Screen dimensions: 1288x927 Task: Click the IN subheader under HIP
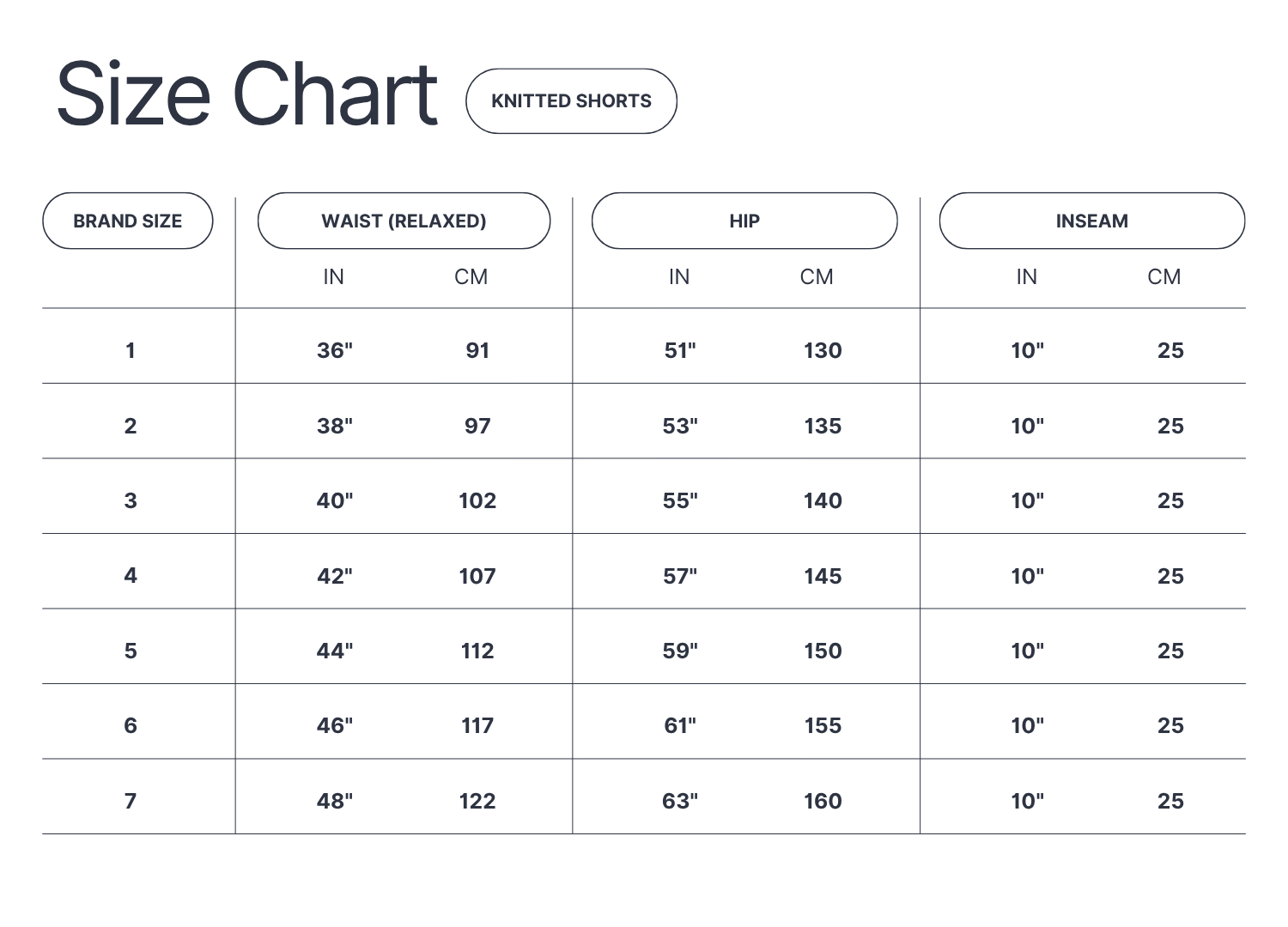tap(679, 276)
